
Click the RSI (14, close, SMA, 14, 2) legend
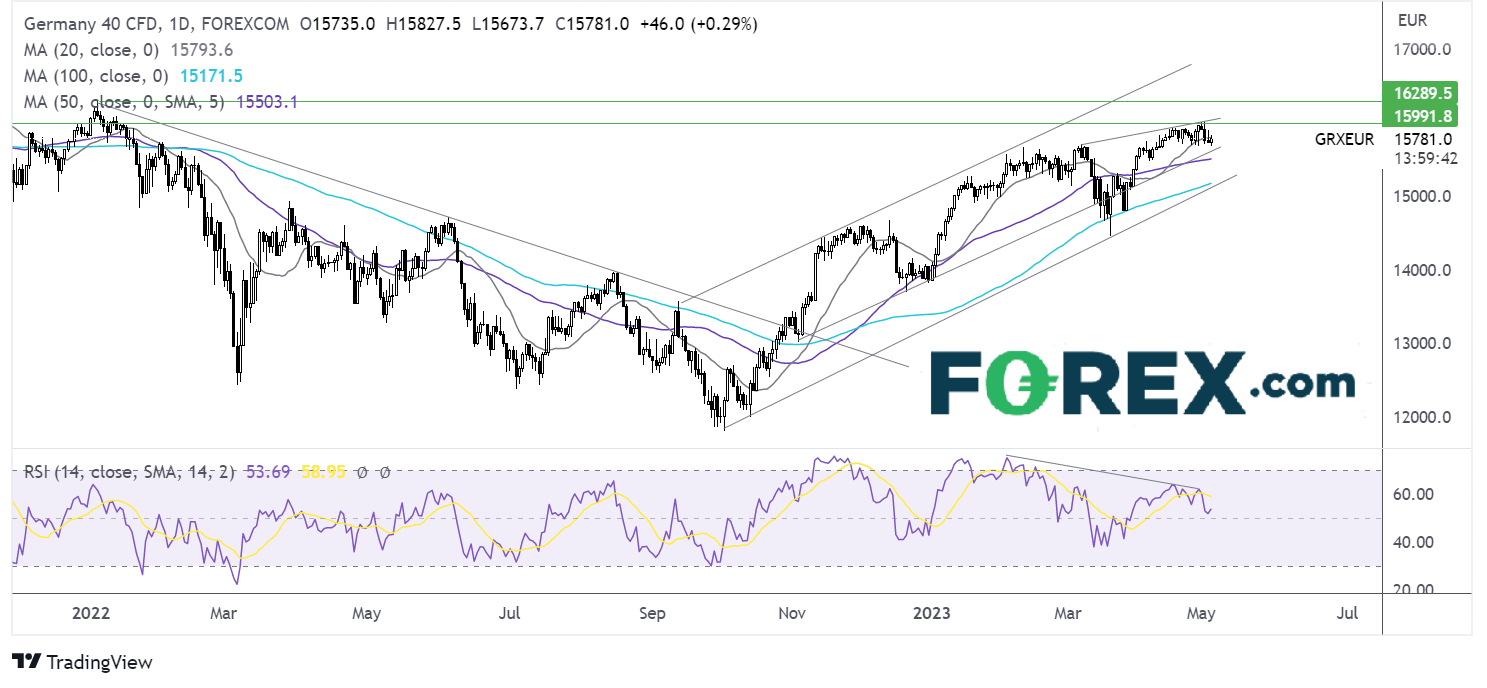(x=128, y=472)
